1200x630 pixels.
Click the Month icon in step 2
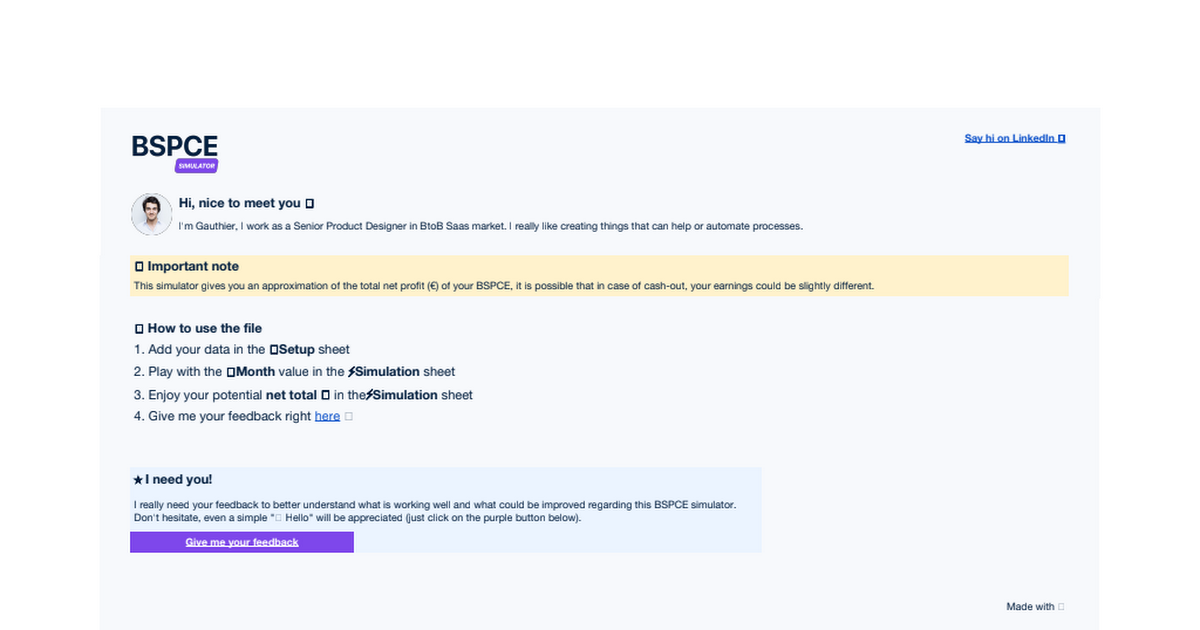(231, 372)
